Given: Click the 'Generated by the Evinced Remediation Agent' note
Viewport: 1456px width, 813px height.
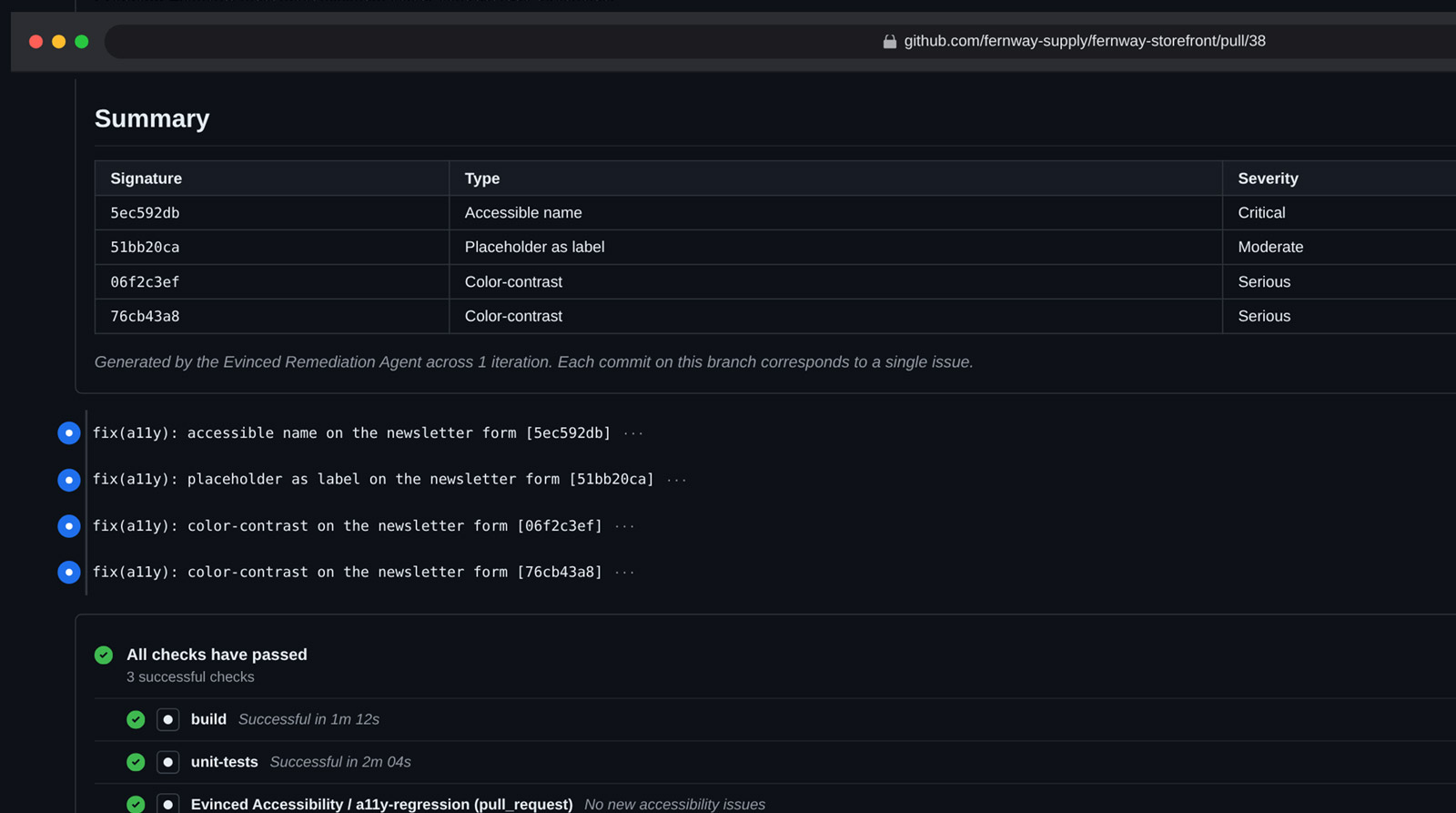Looking at the screenshot, I should [x=533, y=362].
